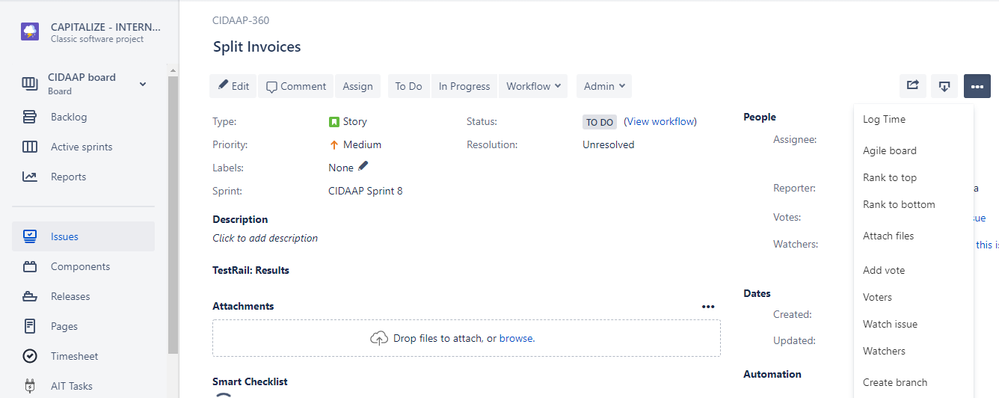Open the Admin dropdown
Viewport: 999px width, 398px height.
click(604, 86)
